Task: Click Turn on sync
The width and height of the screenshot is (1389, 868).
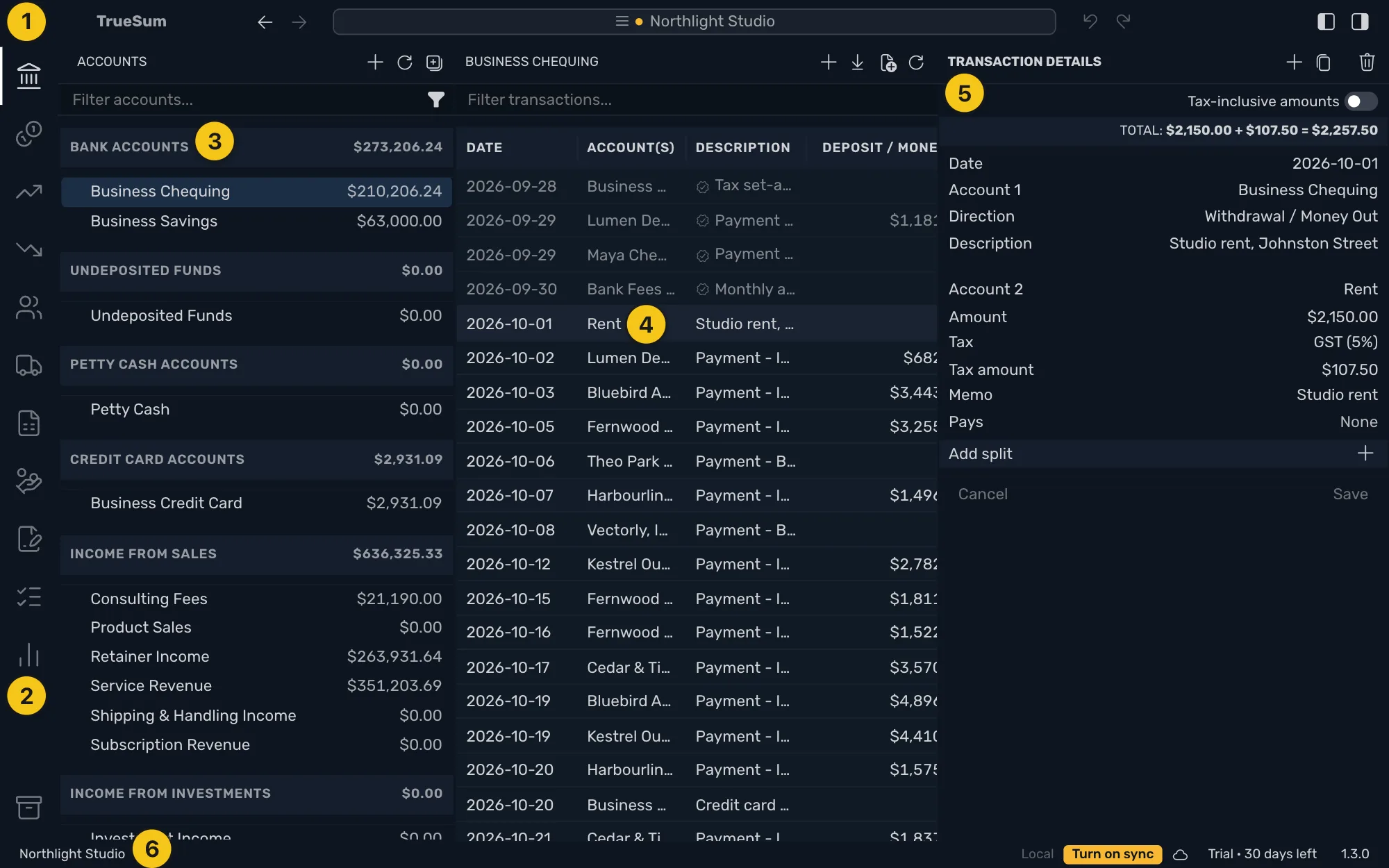Action: point(1113,854)
